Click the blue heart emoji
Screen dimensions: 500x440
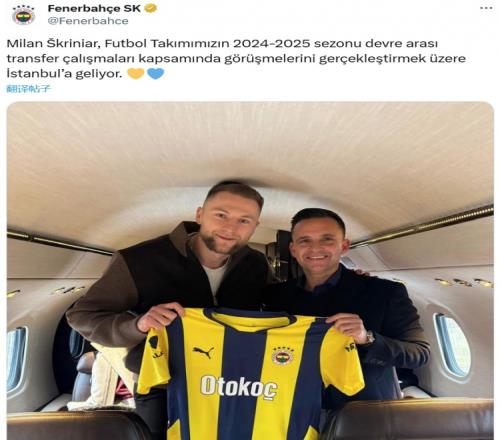pos(155,73)
